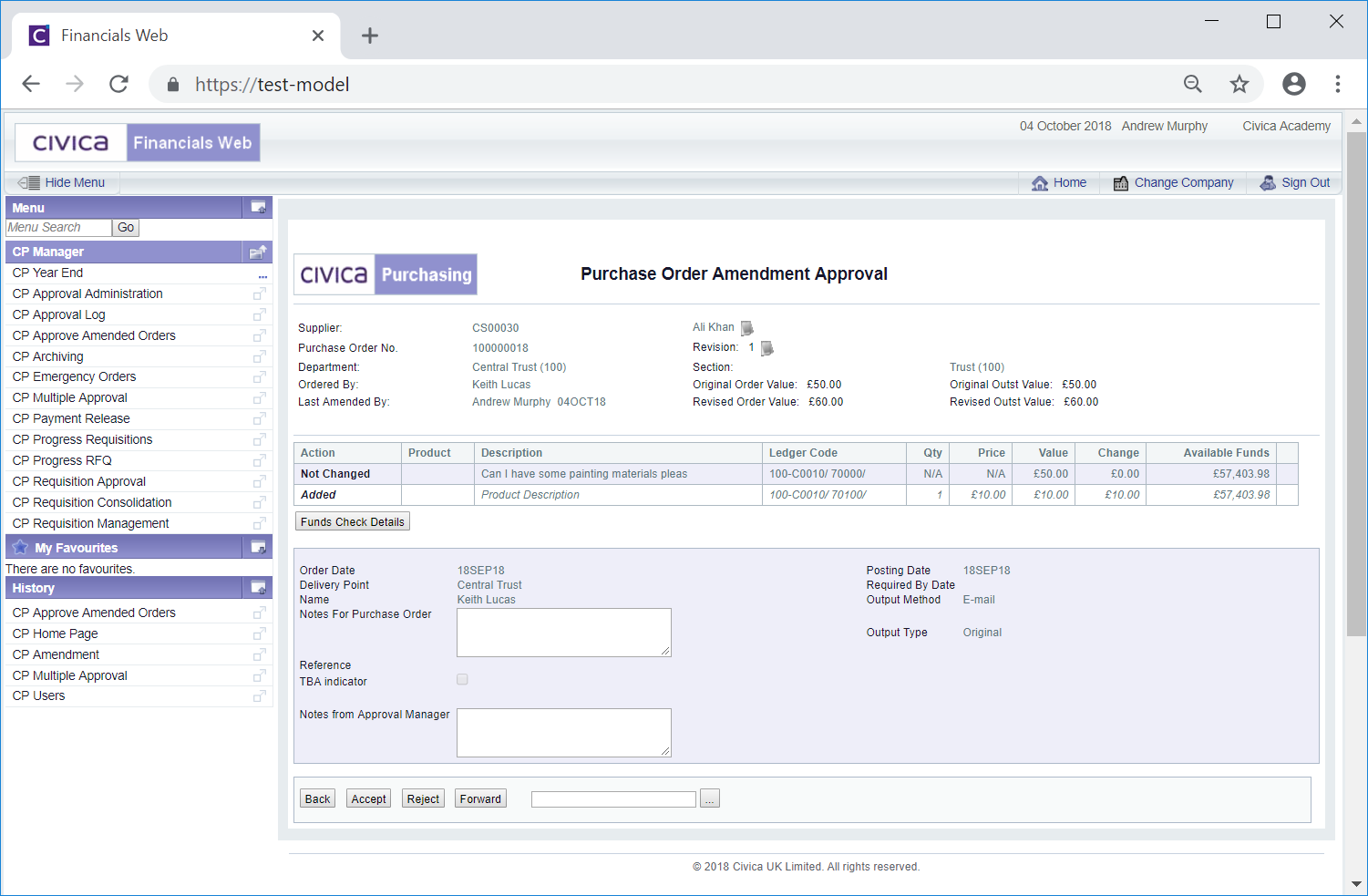
Task: Open History CP Approve Amended Orders new-window icon
Action: (x=260, y=613)
